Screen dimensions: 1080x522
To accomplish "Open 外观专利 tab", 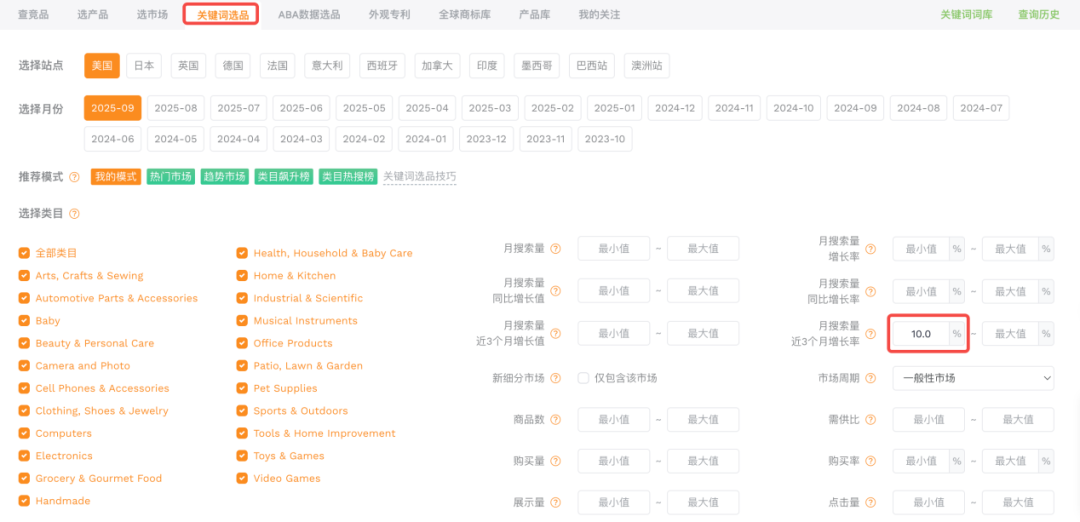I will (x=389, y=14).
